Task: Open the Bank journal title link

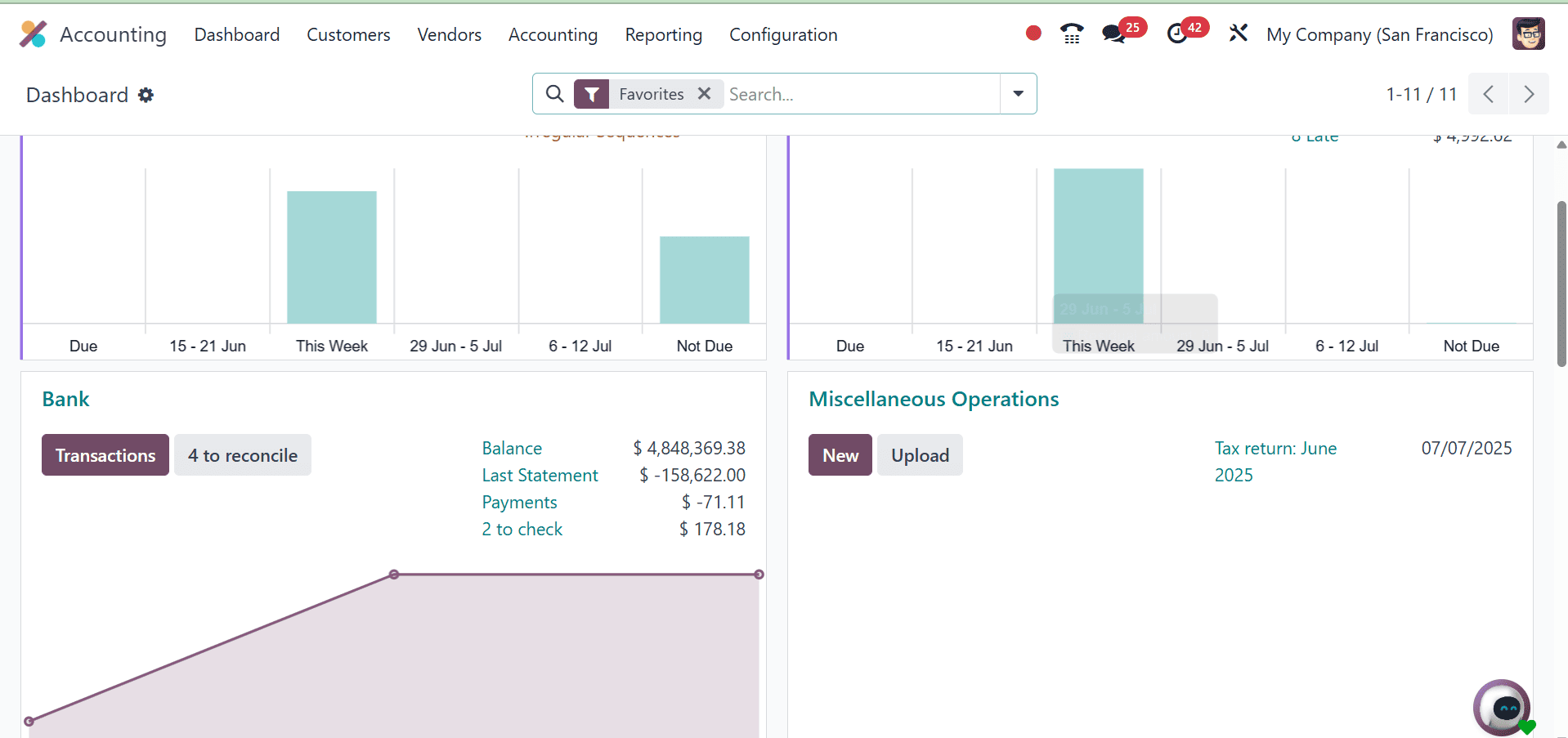Action: (x=66, y=399)
